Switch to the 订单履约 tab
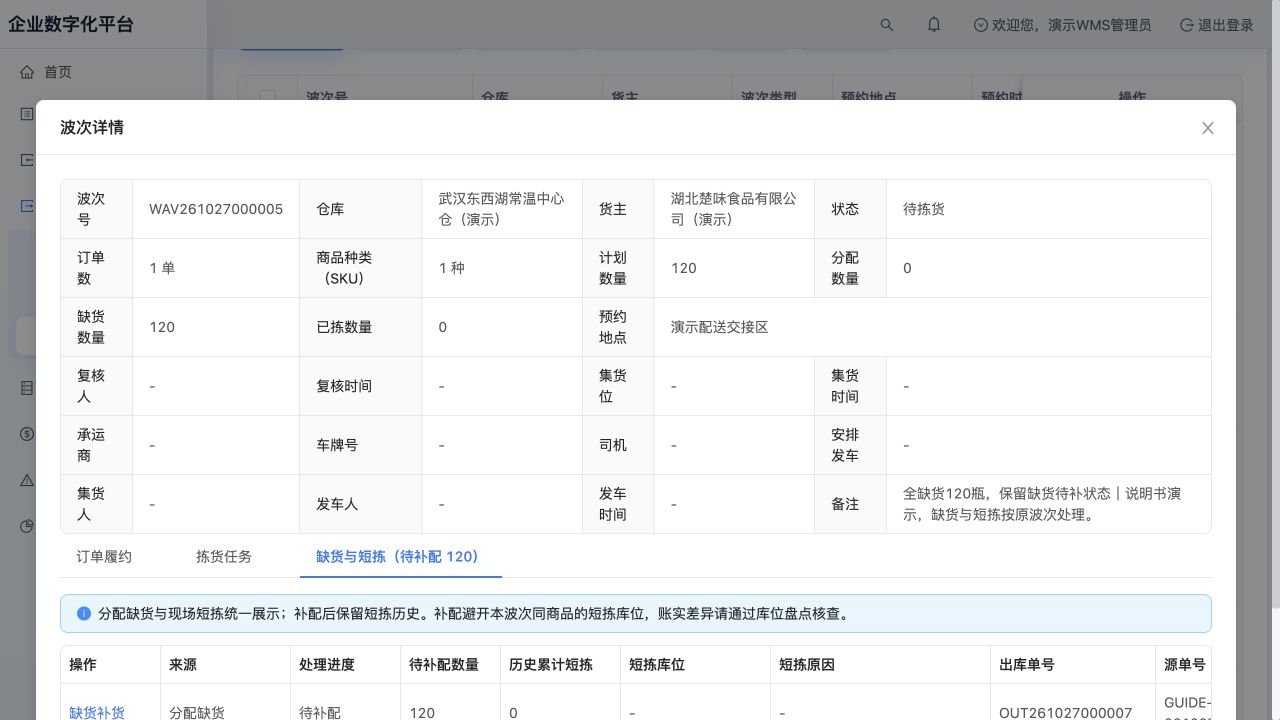The image size is (1280, 720). click(104, 556)
